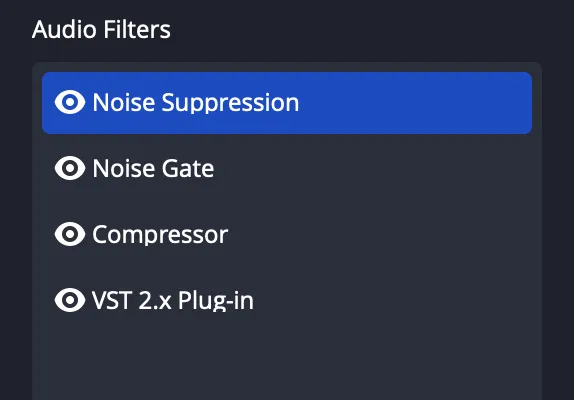
Task: Click blank row area right of Compressor
Action: 381,234
